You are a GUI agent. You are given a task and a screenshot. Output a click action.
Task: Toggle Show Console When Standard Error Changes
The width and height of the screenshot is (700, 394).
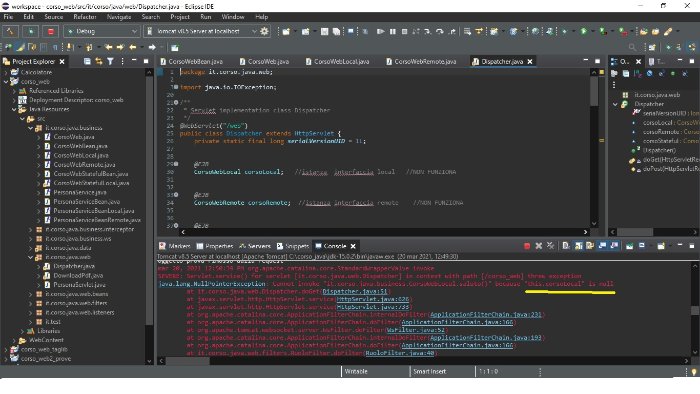pyautogui.click(x=614, y=246)
